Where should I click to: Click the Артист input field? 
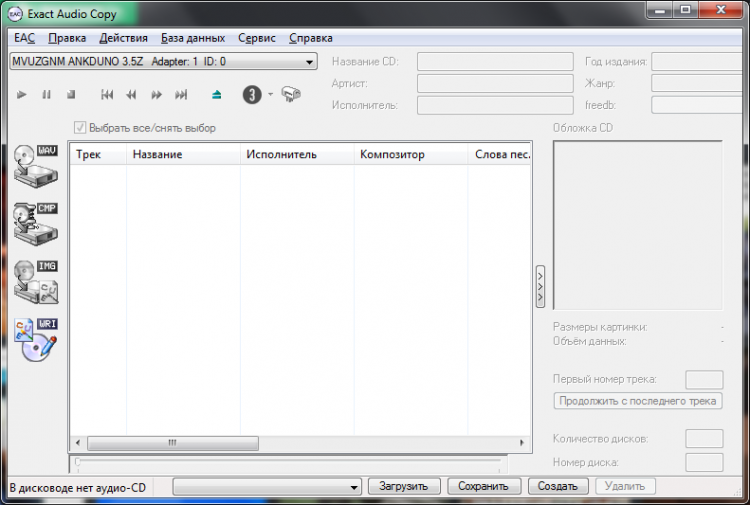[x=495, y=83]
